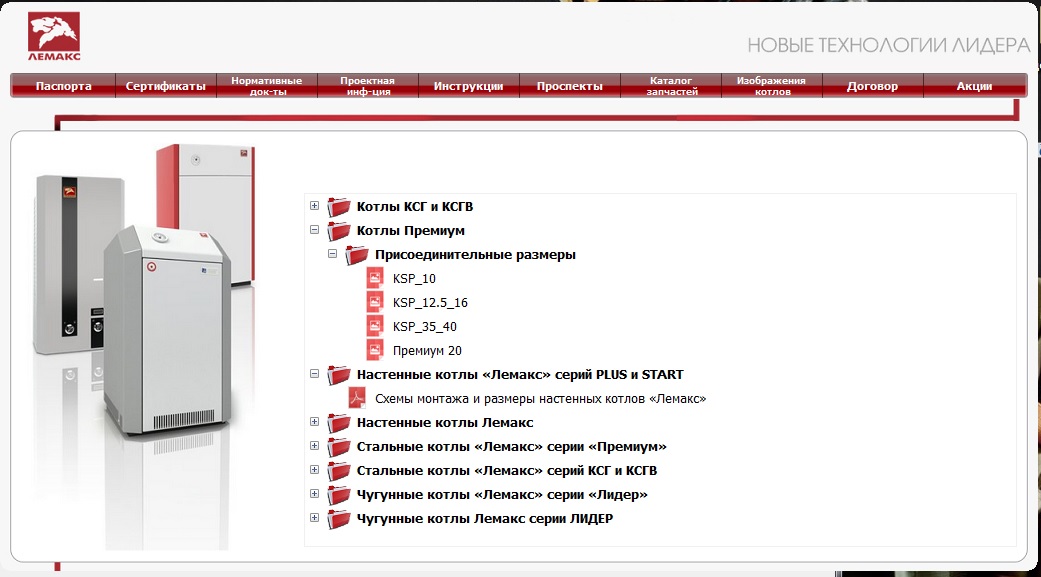
Task: Expand the Котлы КСГ и КСГВ node
Action: point(315,206)
